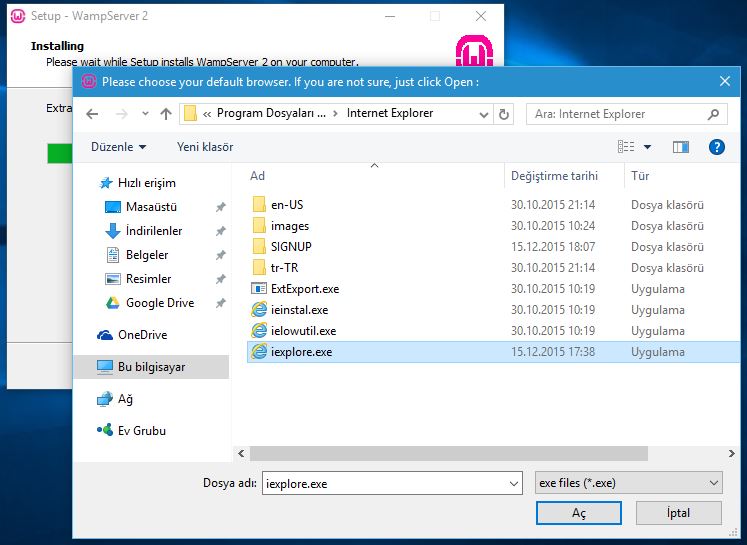Viewport: 747px width, 545px height.
Task: Select the images folder
Action: (290, 226)
